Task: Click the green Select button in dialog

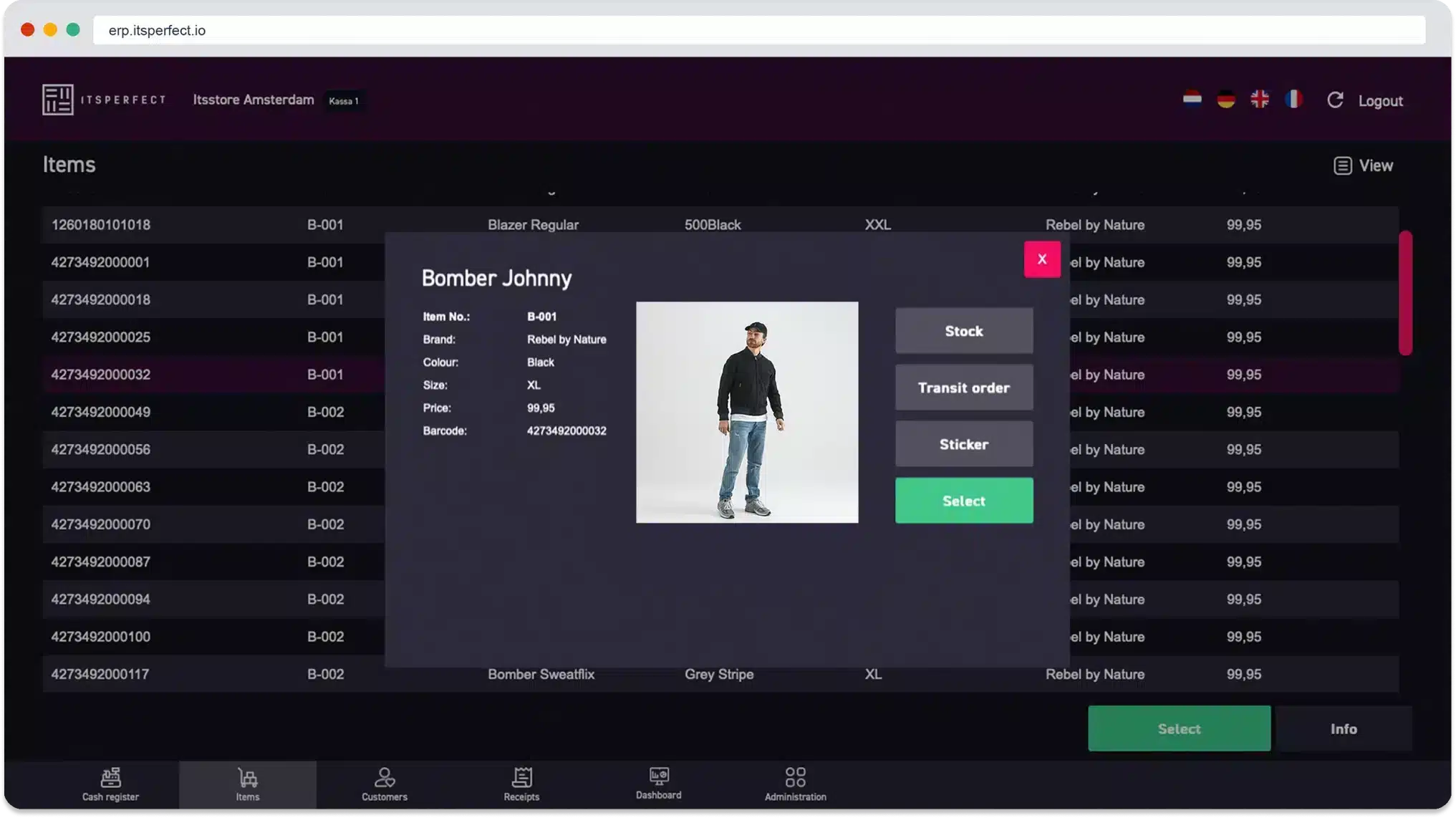Action: click(963, 501)
